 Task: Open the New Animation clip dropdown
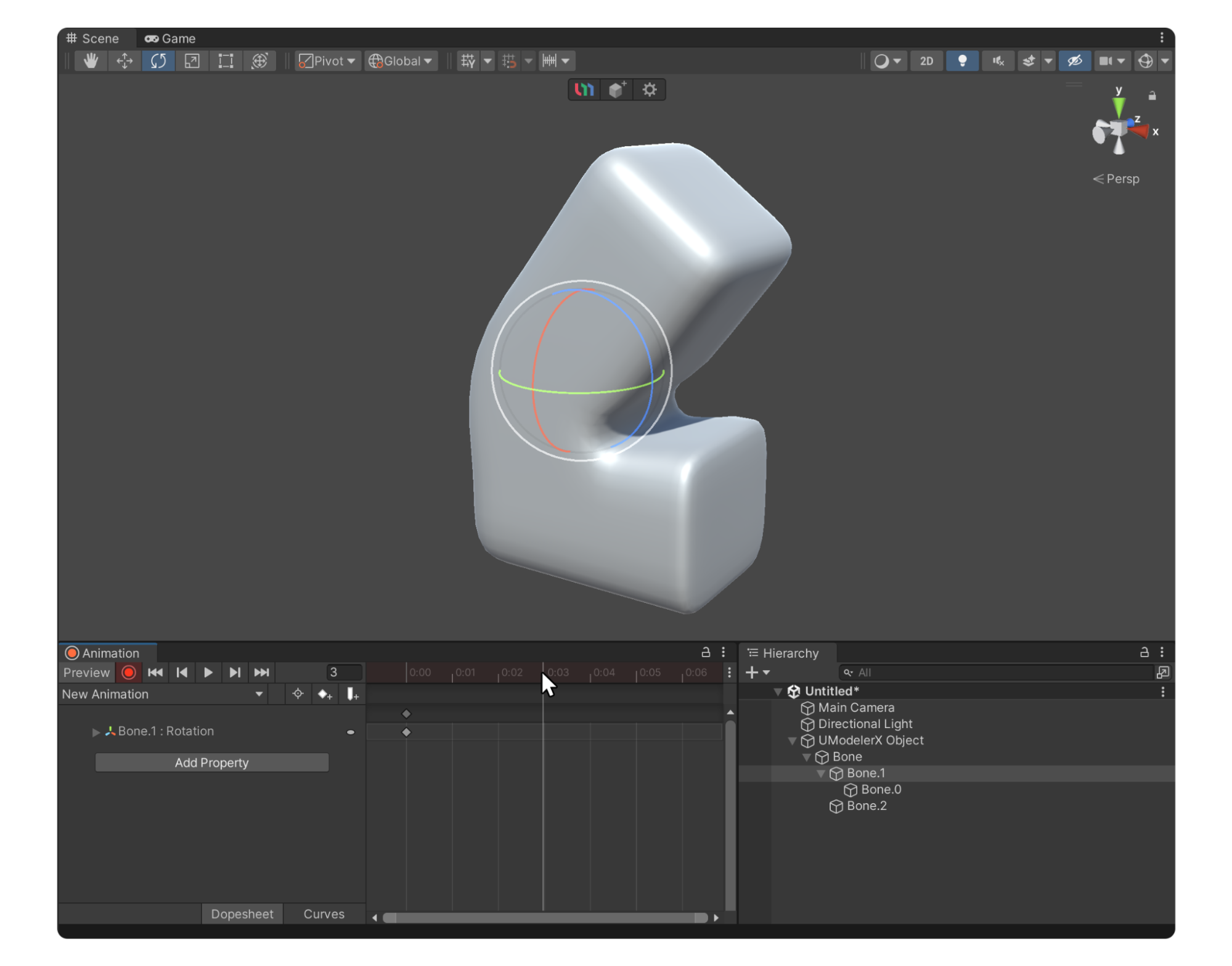click(163, 694)
